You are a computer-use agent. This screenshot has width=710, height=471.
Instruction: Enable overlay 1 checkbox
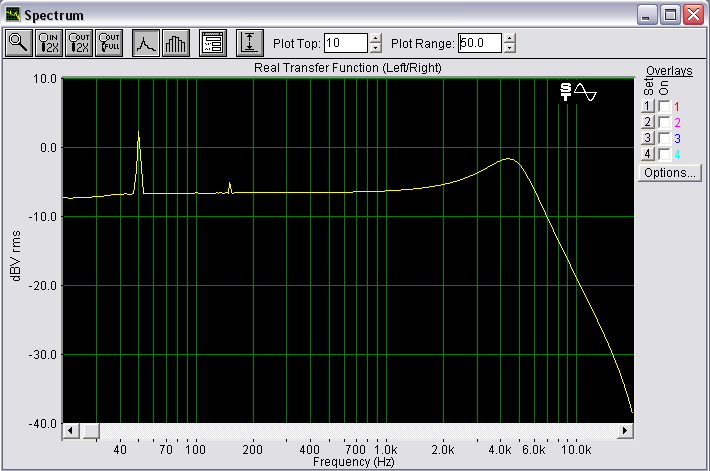pyautogui.click(x=664, y=106)
